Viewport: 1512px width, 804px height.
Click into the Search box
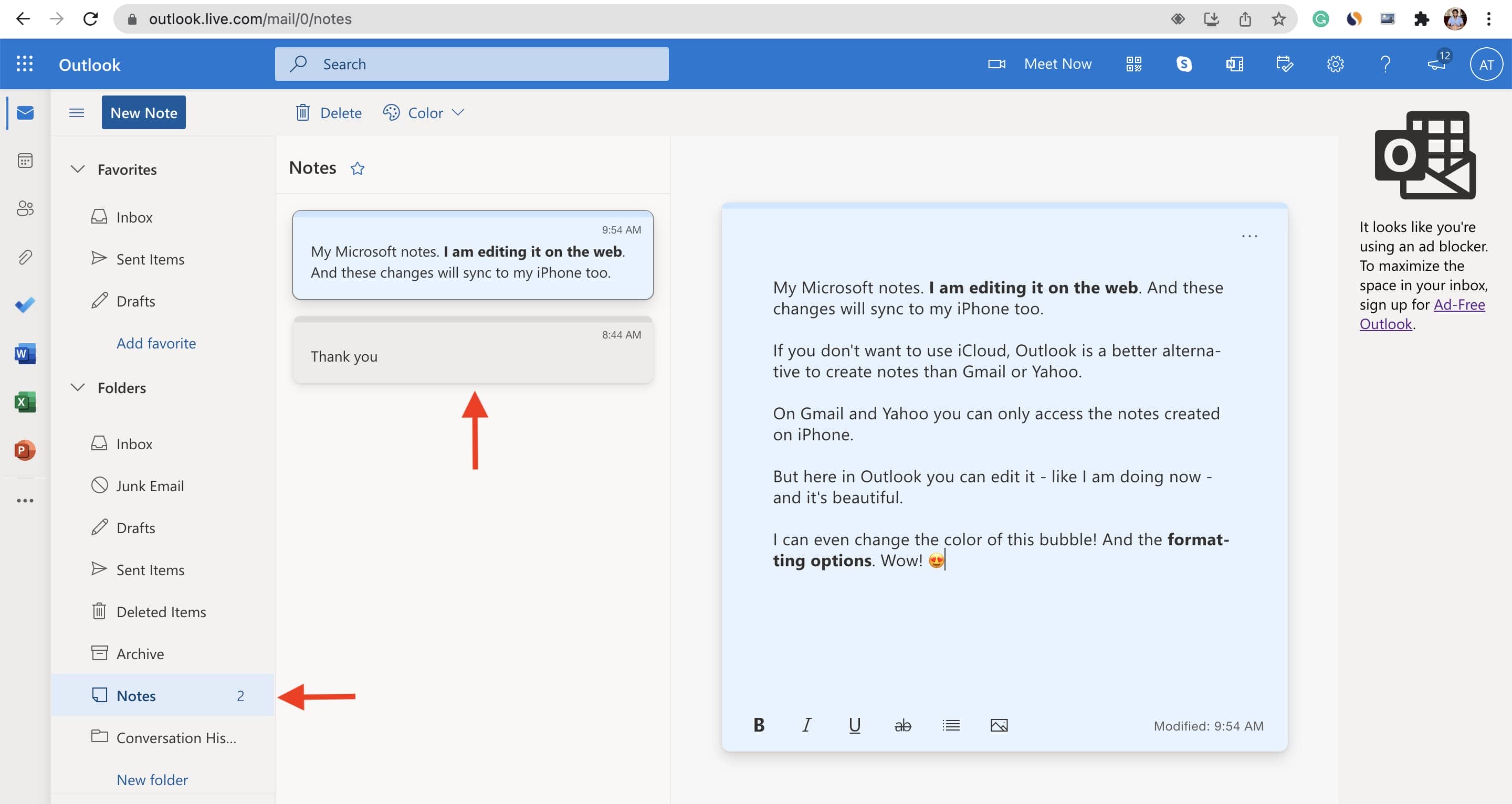[x=471, y=64]
